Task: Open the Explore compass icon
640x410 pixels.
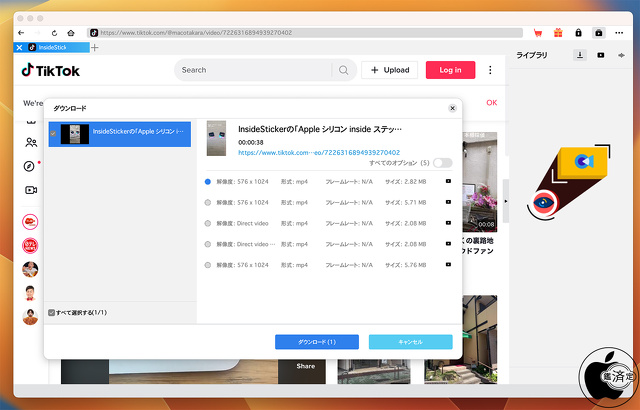Action: tap(29, 166)
